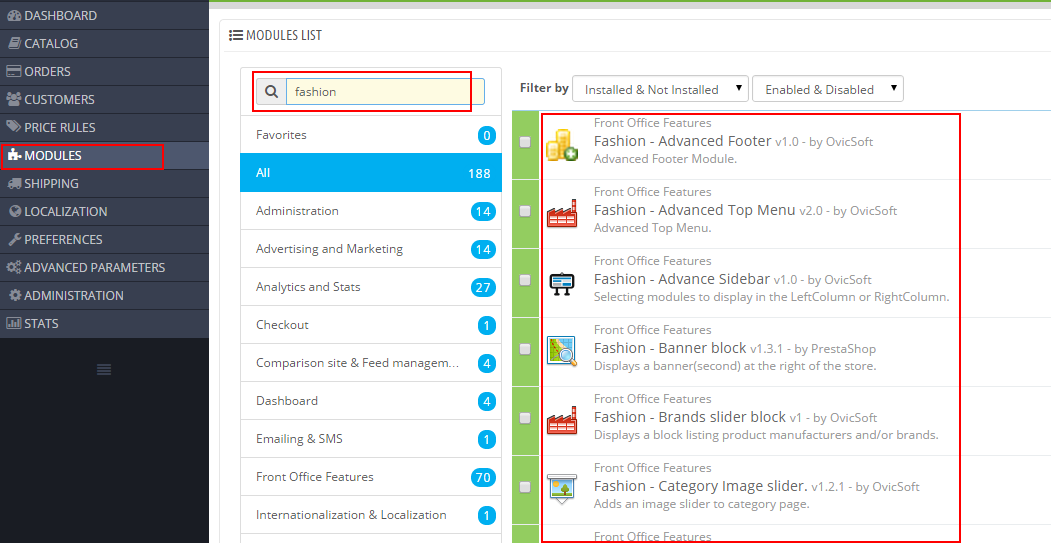
Task: Open the Enabled & Disabled filter dropdown
Action: [x=828, y=89]
